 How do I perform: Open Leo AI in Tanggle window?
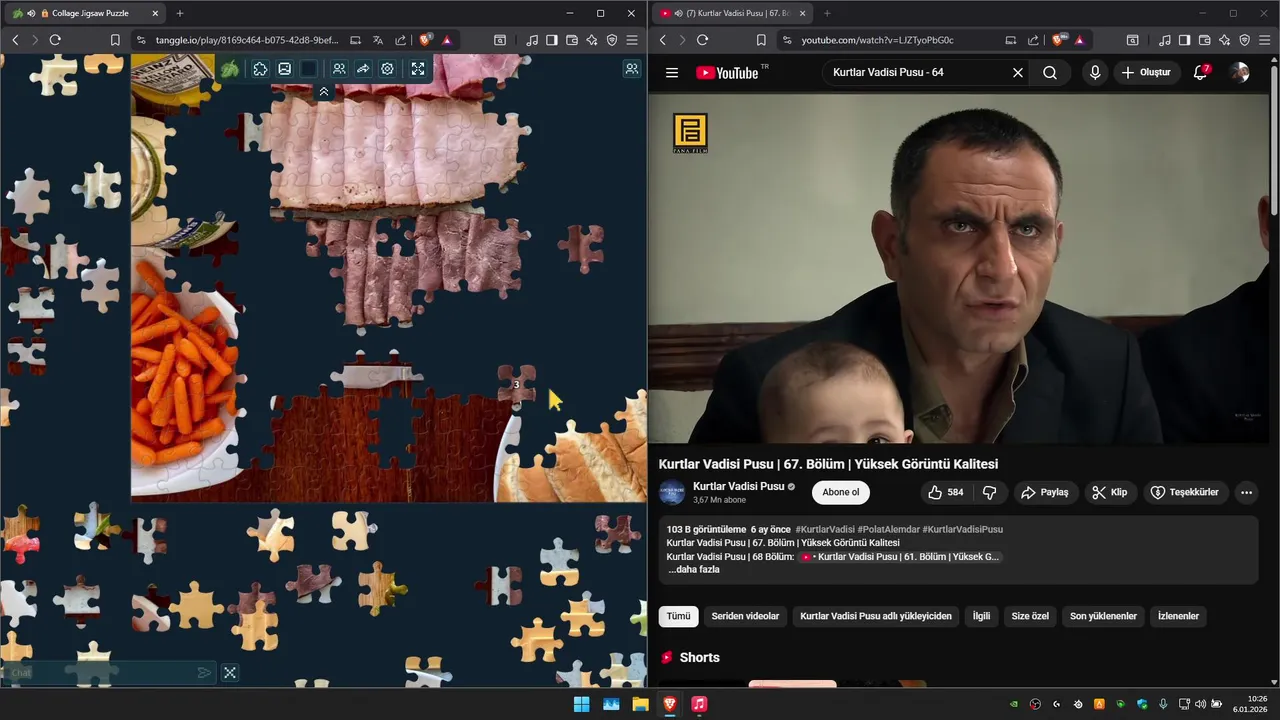tap(592, 40)
